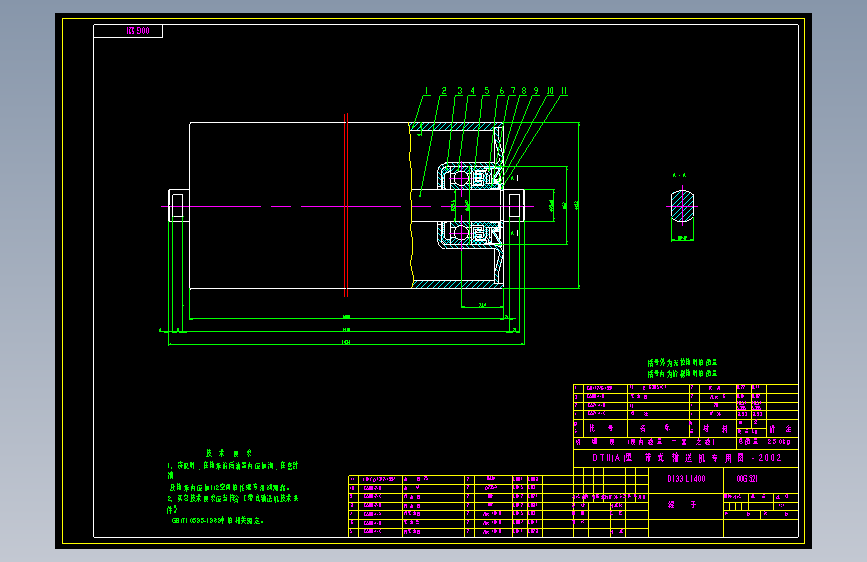Click part callout number 11
867x562 pixels.
[564, 91]
